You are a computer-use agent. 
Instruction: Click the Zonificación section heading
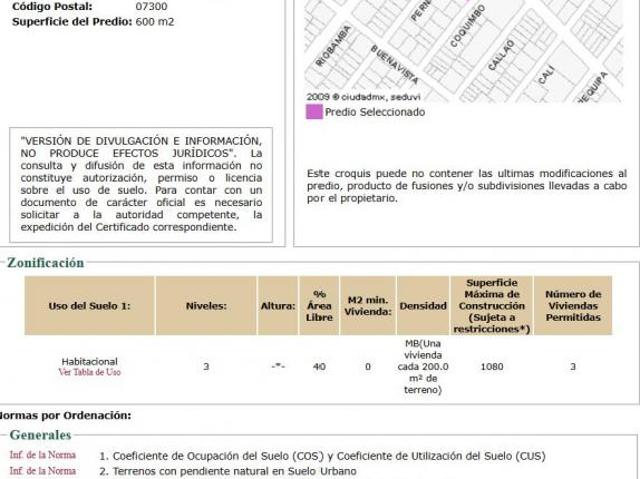point(45,263)
